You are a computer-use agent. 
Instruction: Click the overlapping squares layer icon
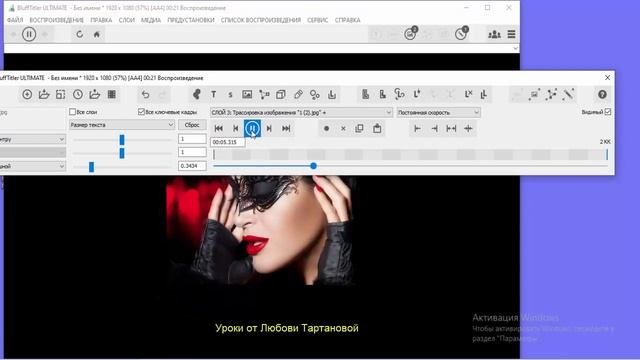(x=281, y=95)
